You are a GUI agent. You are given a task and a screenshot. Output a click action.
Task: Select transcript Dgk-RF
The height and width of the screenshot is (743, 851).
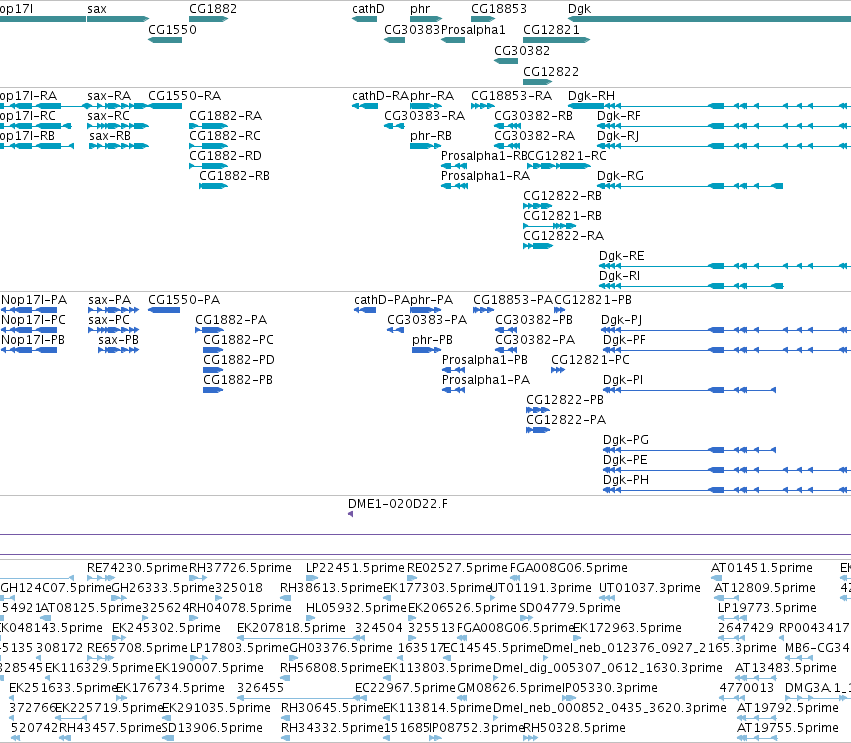619,116
